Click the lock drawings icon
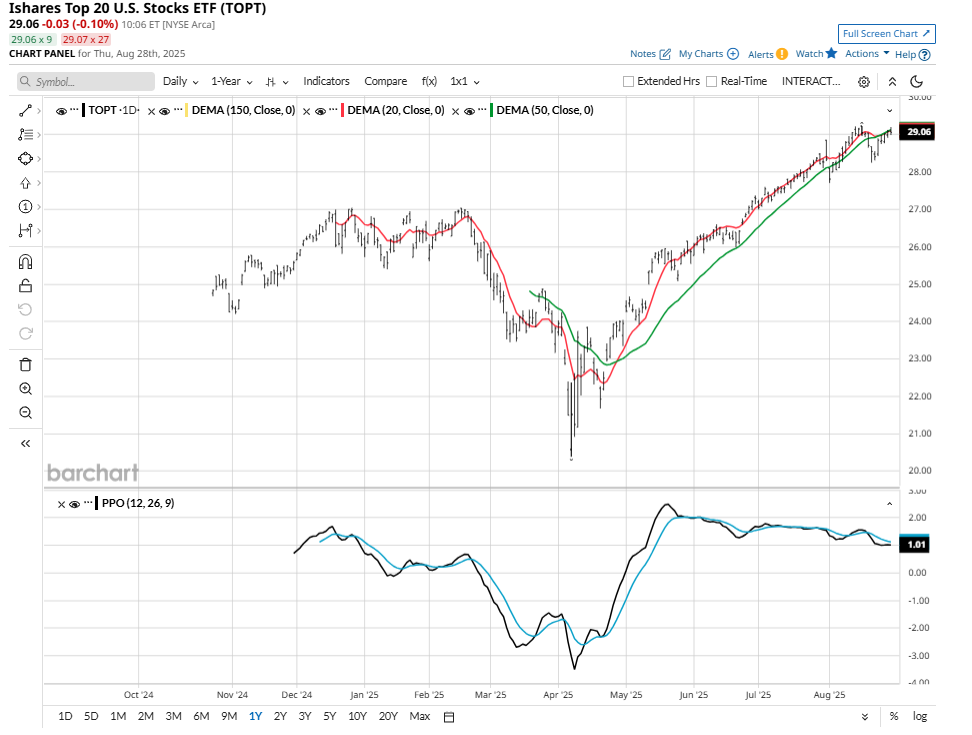 25,286
